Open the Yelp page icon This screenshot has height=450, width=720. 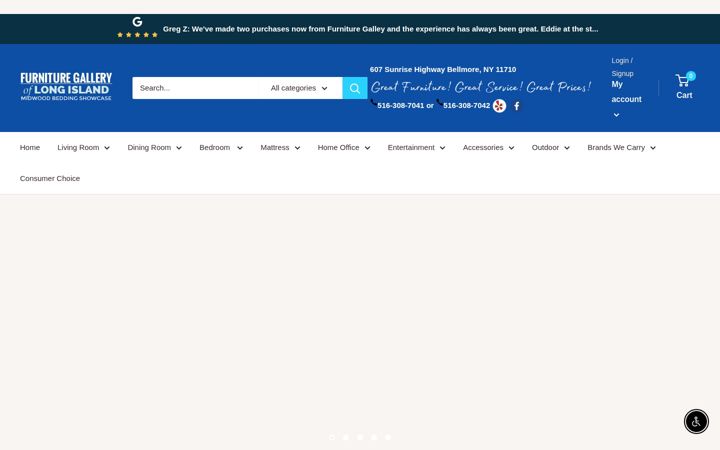coord(499,106)
